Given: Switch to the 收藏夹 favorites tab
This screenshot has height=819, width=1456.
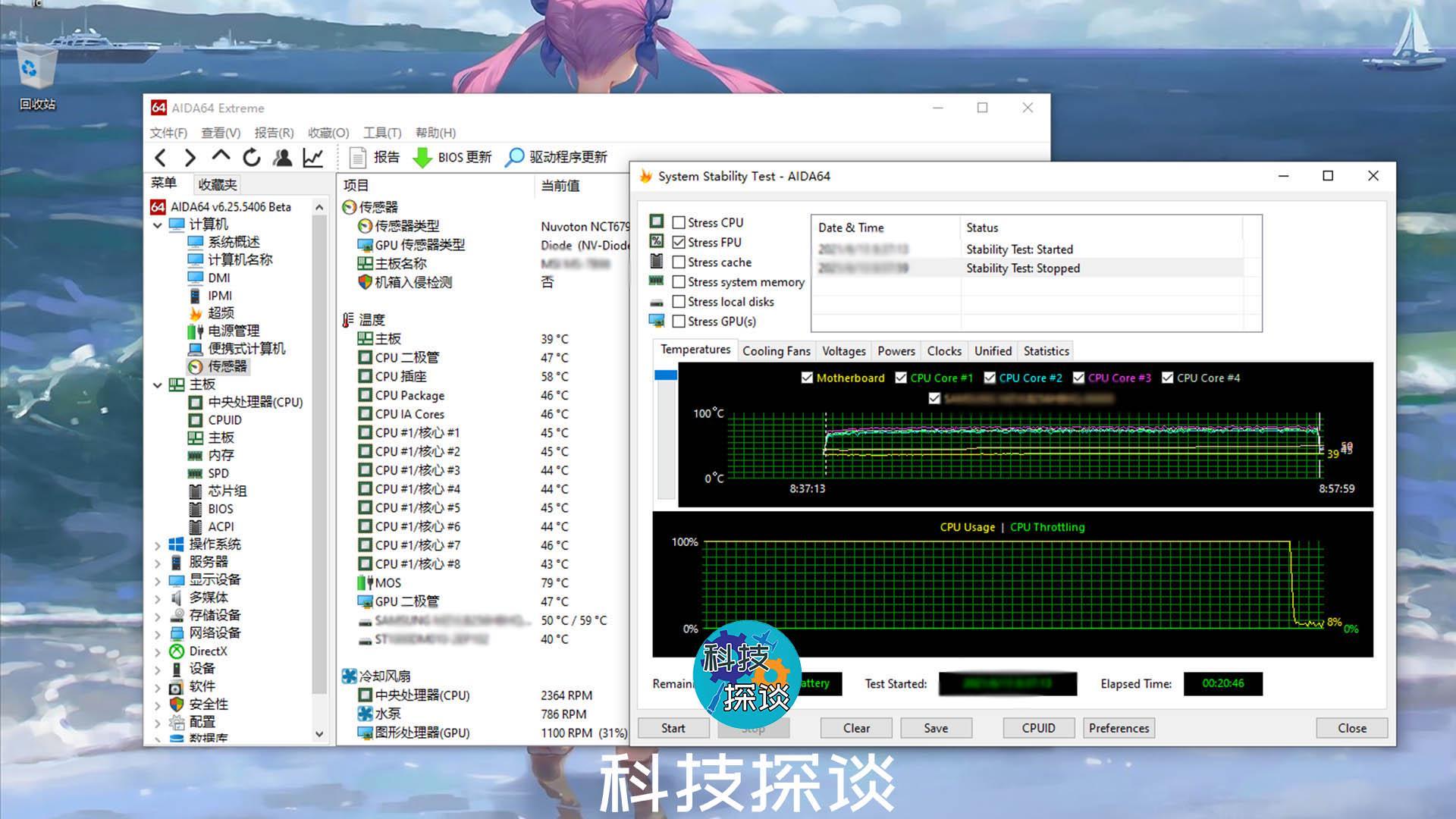Looking at the screenshot, I should coord(218,184).
